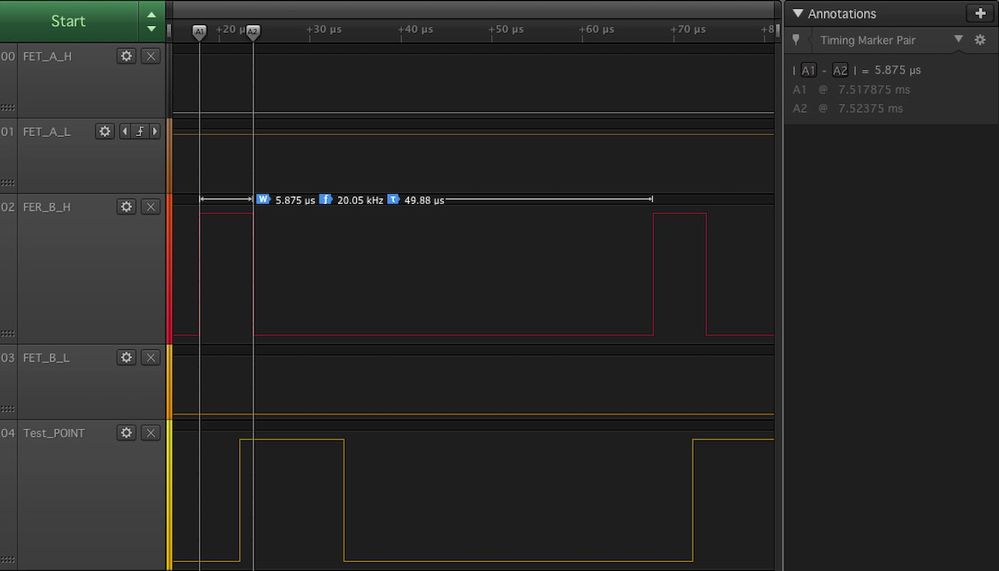Image resolution: width=999 pixels, height=571 pixels.
Task: Click the 49.88 µs period value
Action: [x=424, y=200]
